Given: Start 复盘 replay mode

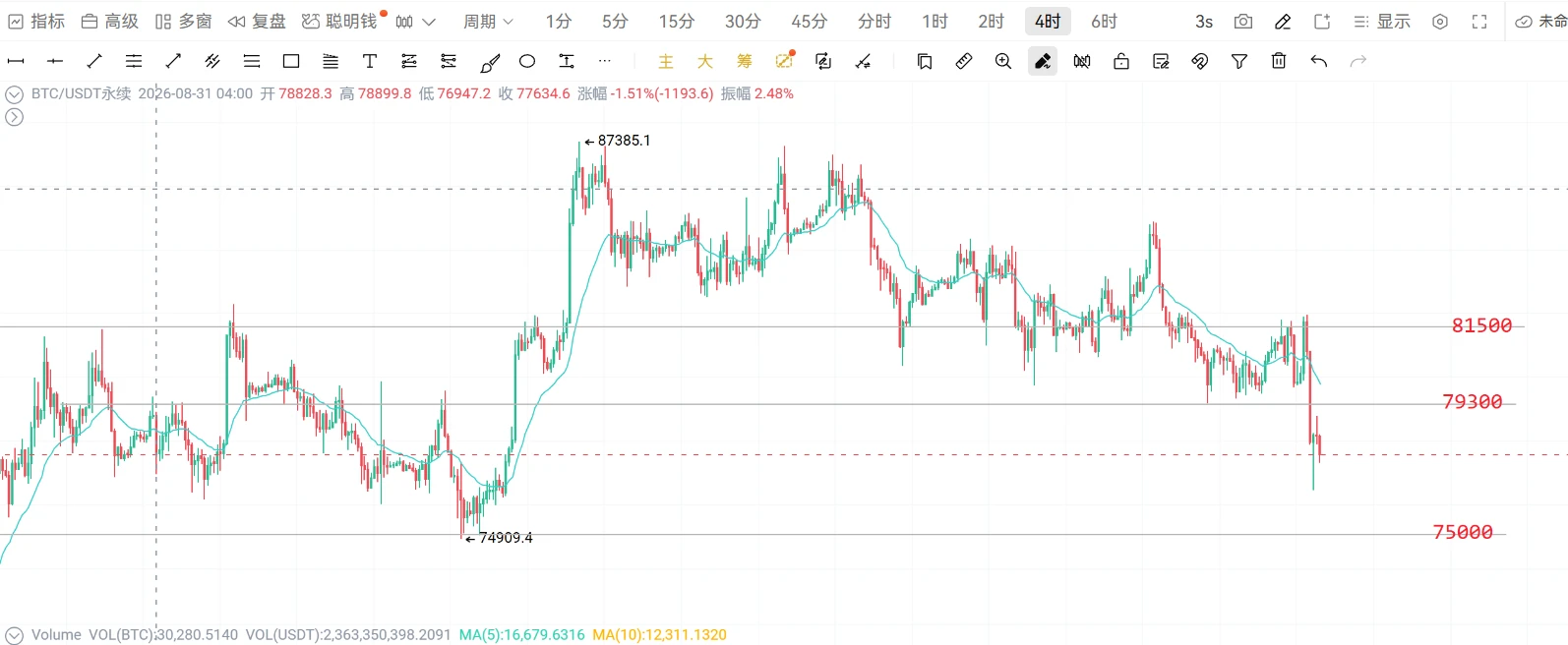Looking at the screenshot, I should (257, 22).
